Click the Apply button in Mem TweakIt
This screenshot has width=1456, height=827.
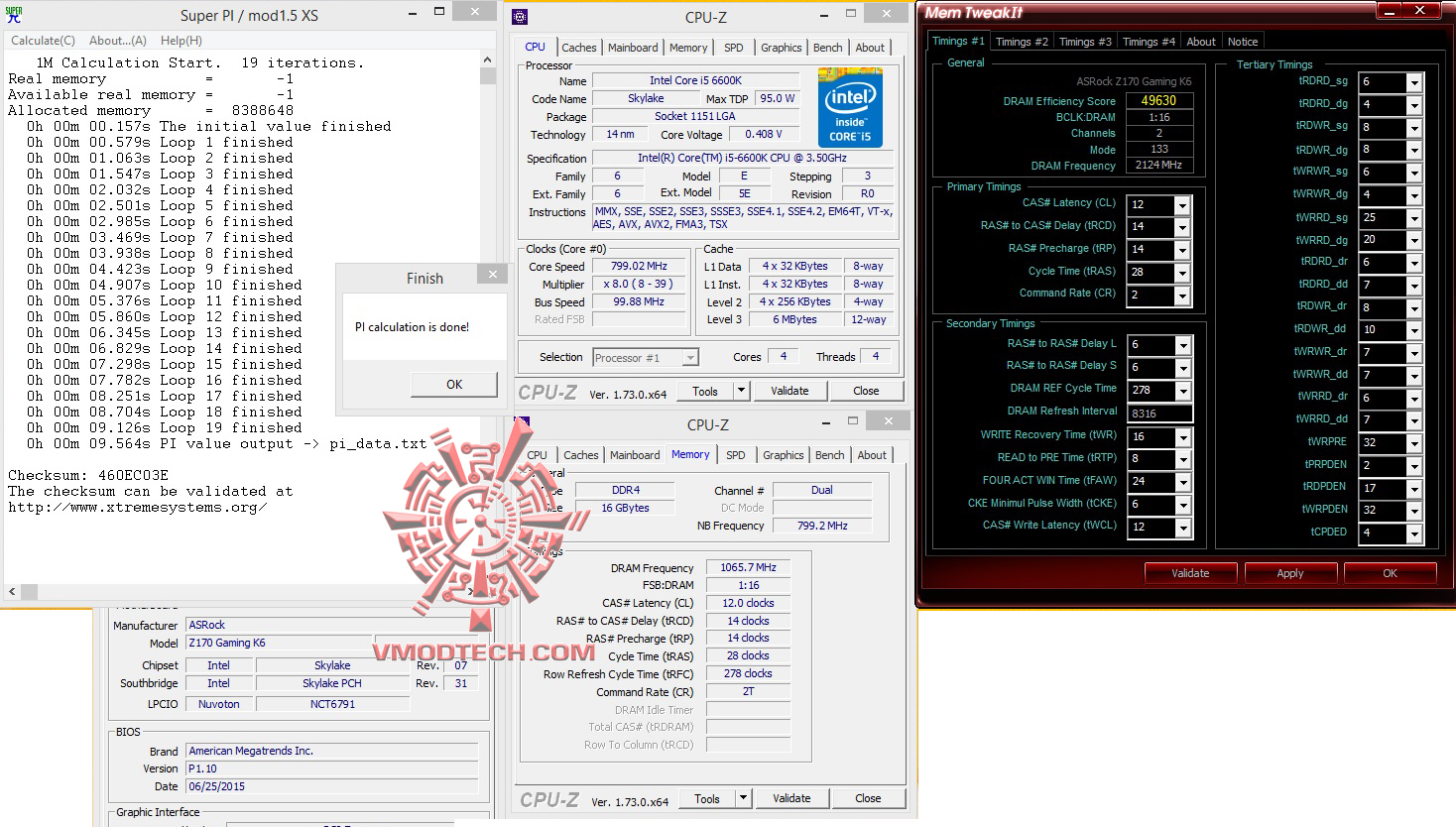[1290, 573]
